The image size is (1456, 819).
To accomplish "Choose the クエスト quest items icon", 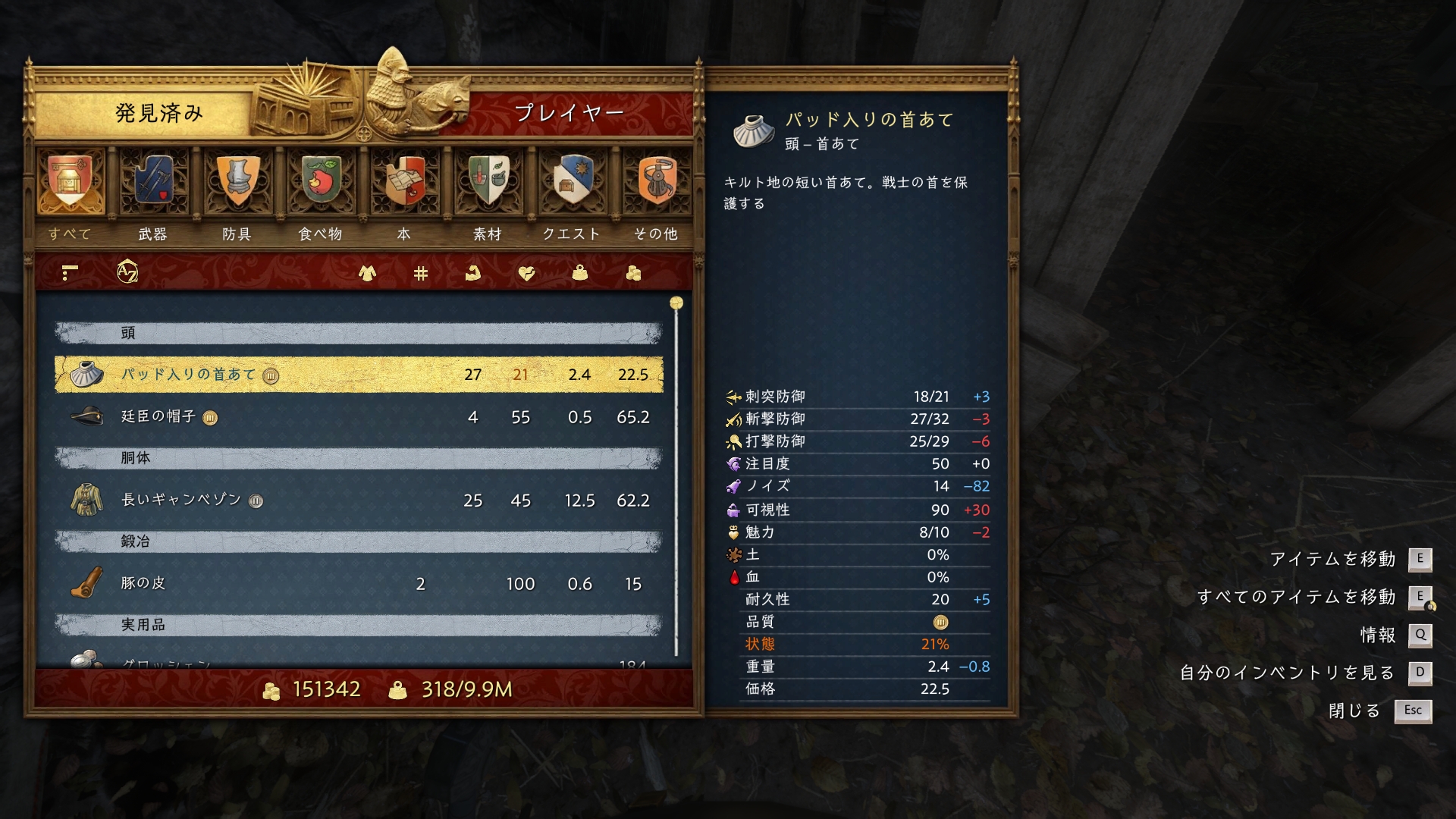I will pyautogui.click(x=573, y=182).
